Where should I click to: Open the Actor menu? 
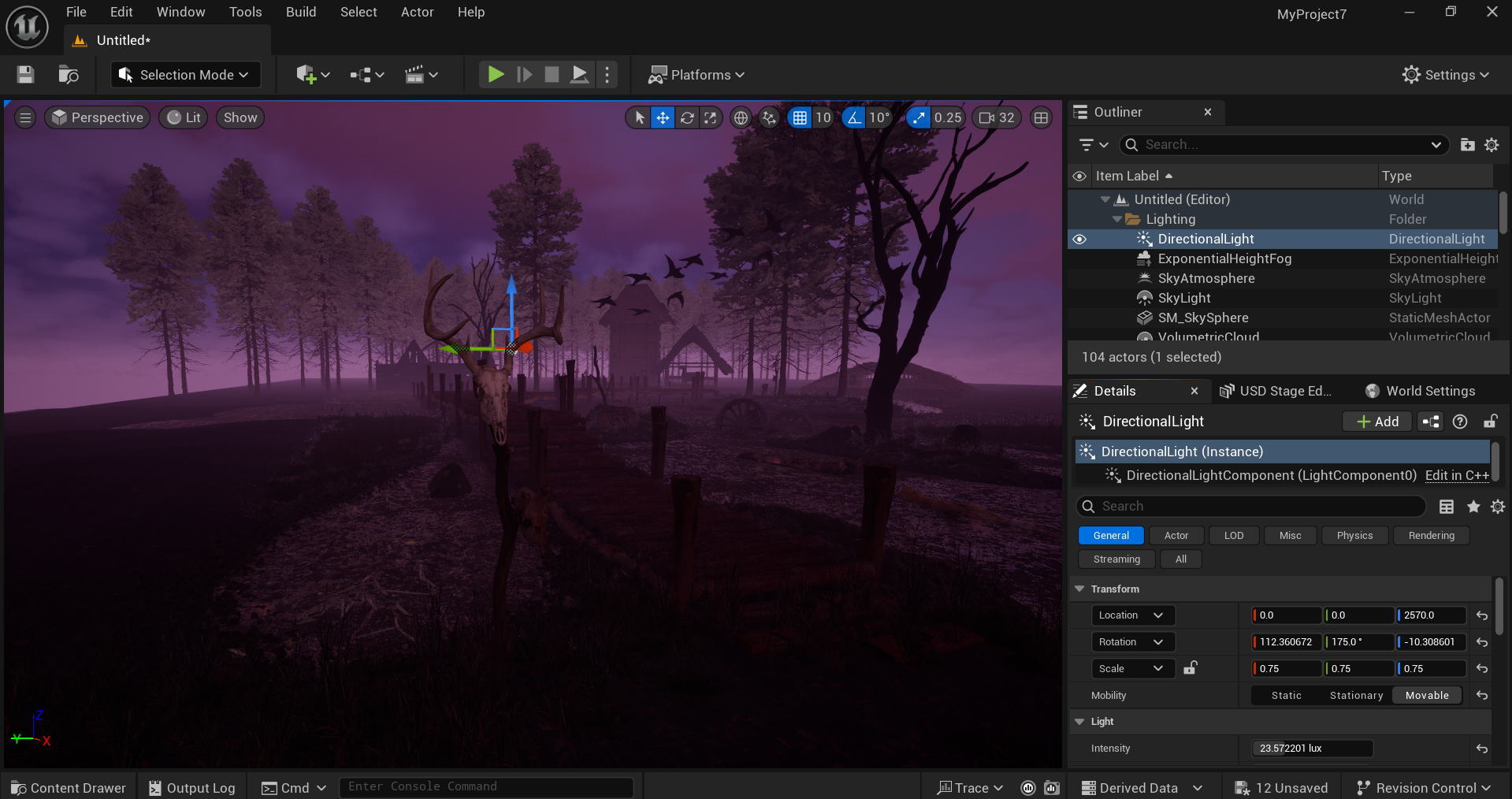pos(418,12)
